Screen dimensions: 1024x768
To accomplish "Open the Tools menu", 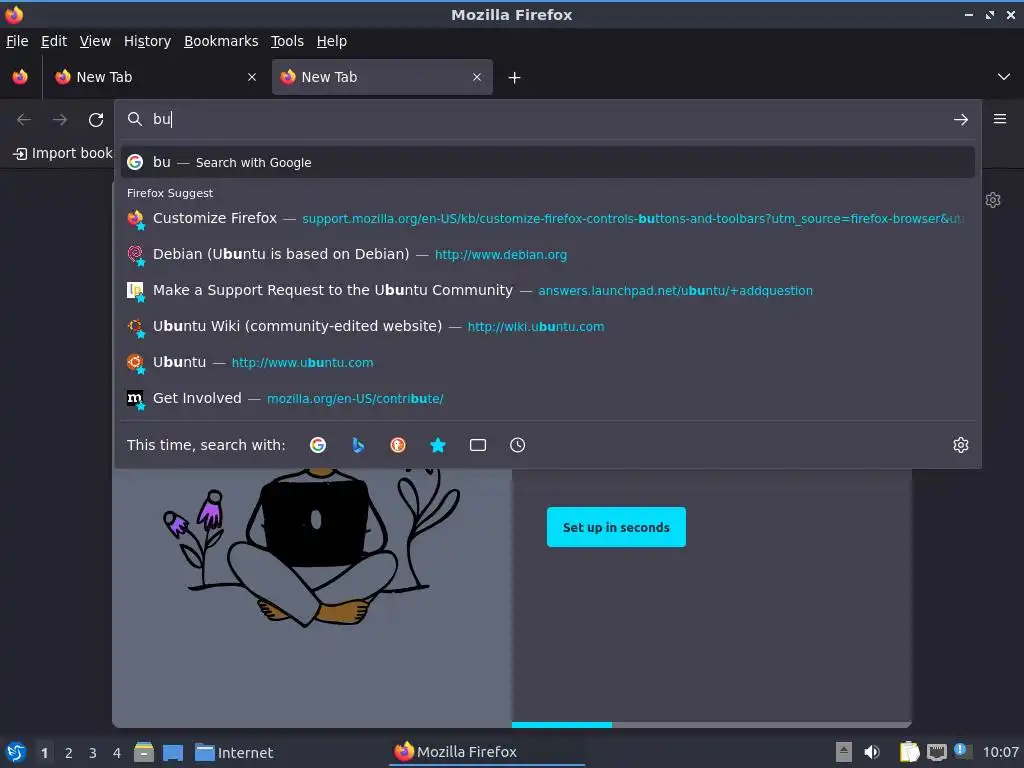I will [x=287, y=41].
